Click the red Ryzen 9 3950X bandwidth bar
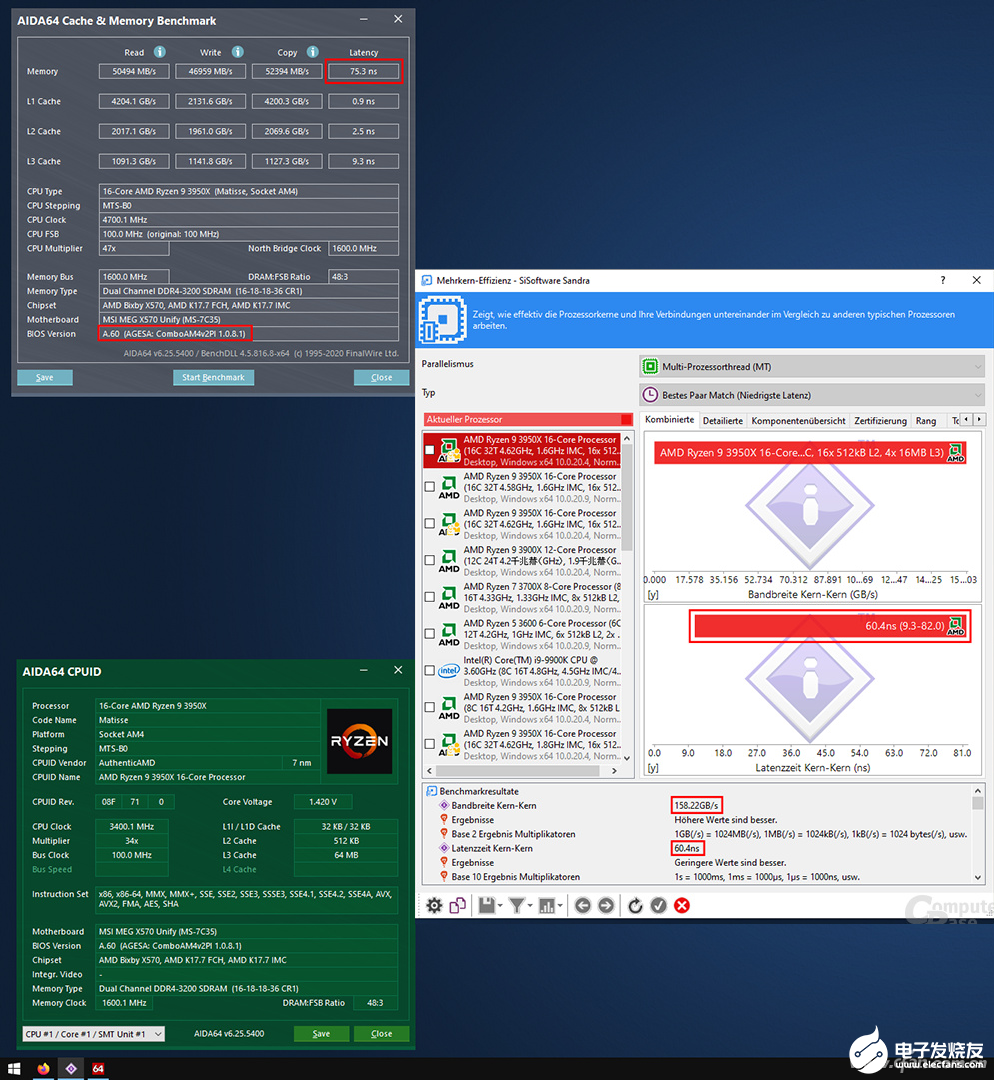 point(810,453)
